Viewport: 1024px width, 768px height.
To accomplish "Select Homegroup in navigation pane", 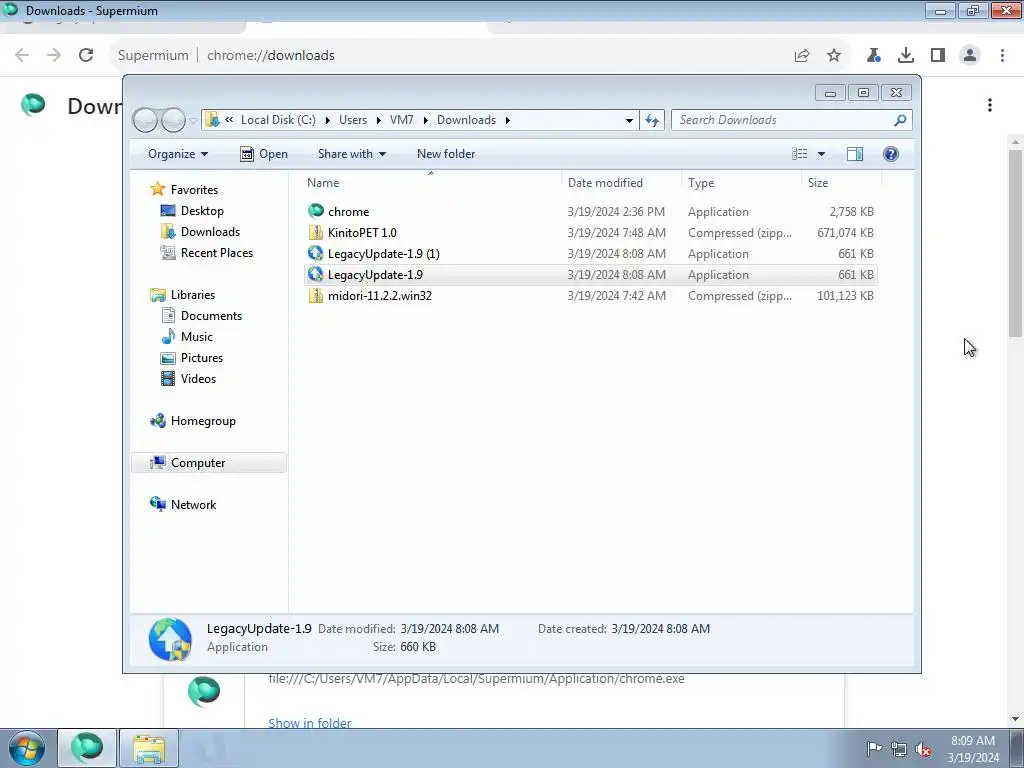I will [203, 421].
